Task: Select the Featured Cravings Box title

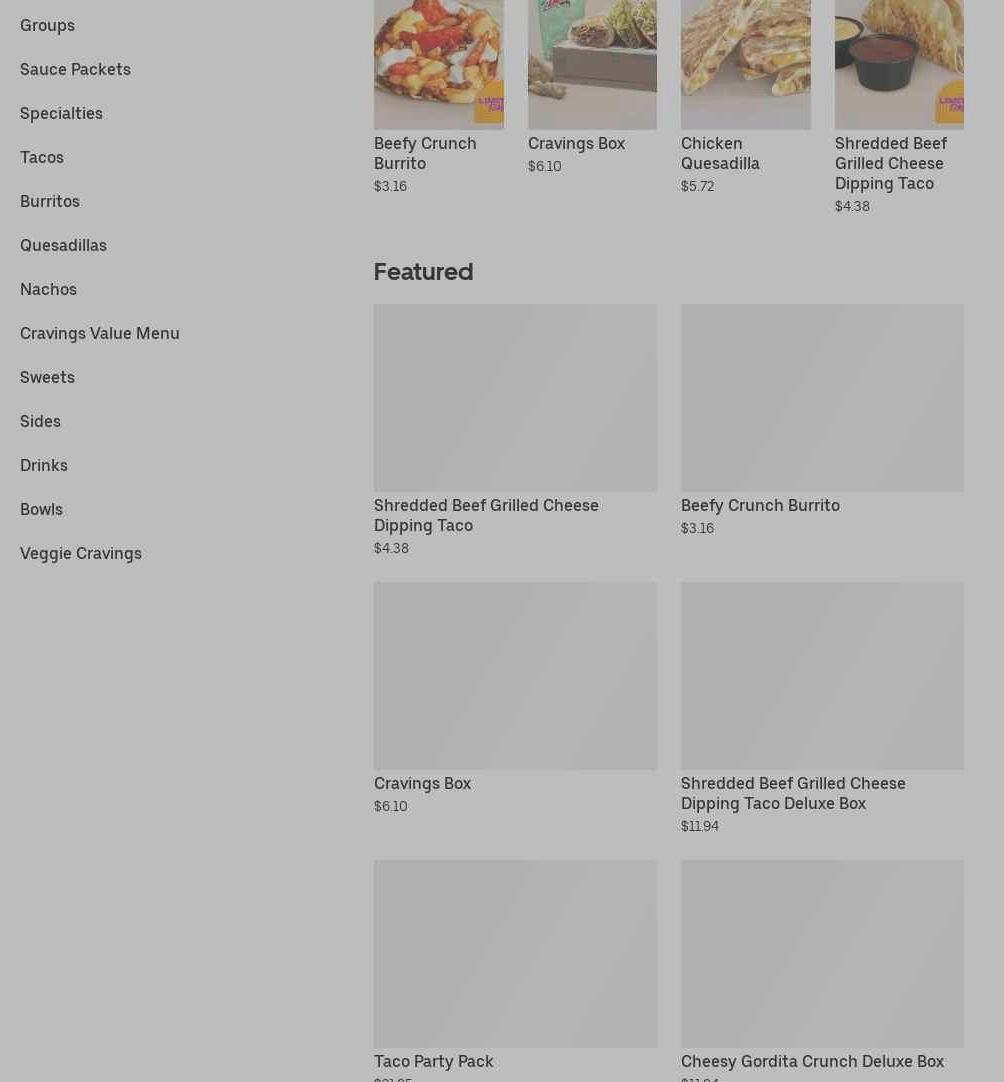Action: [422, 784]
